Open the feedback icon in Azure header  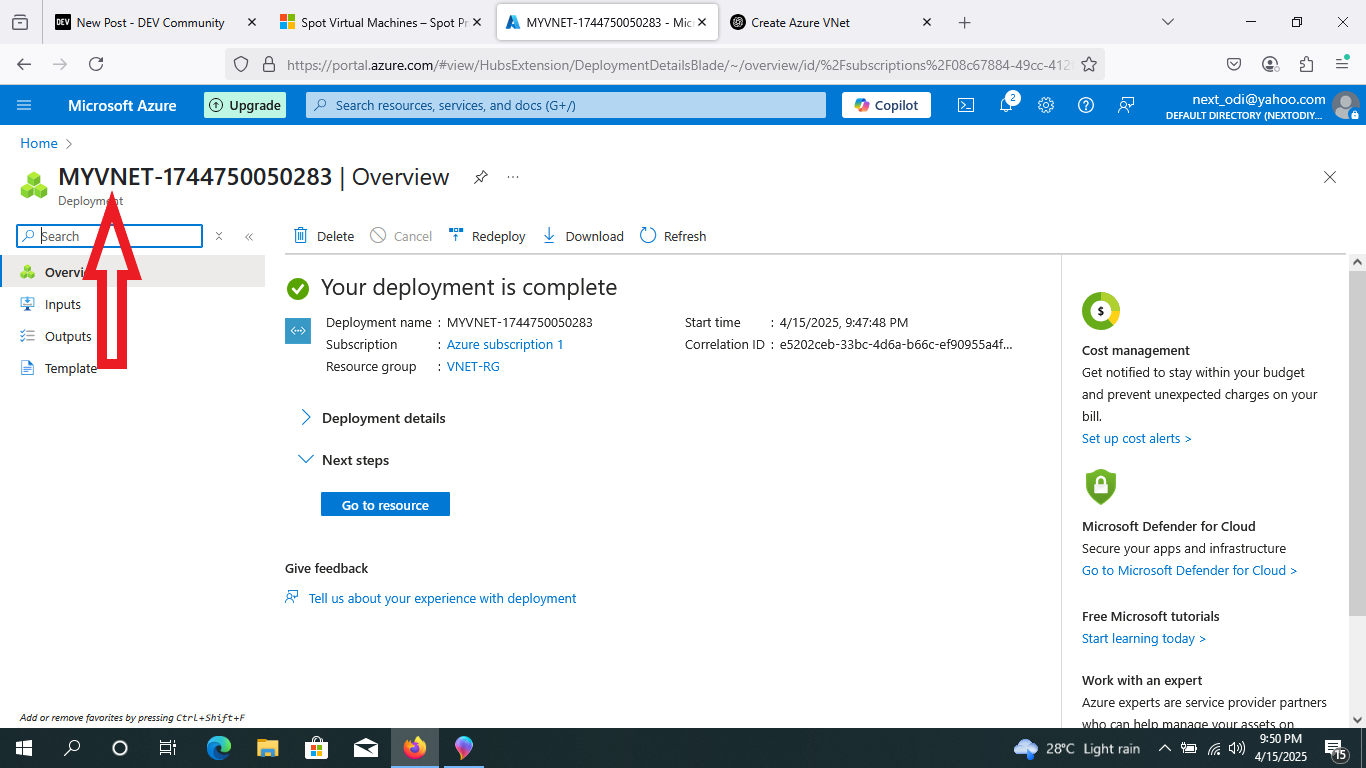tap(1126, 105)
